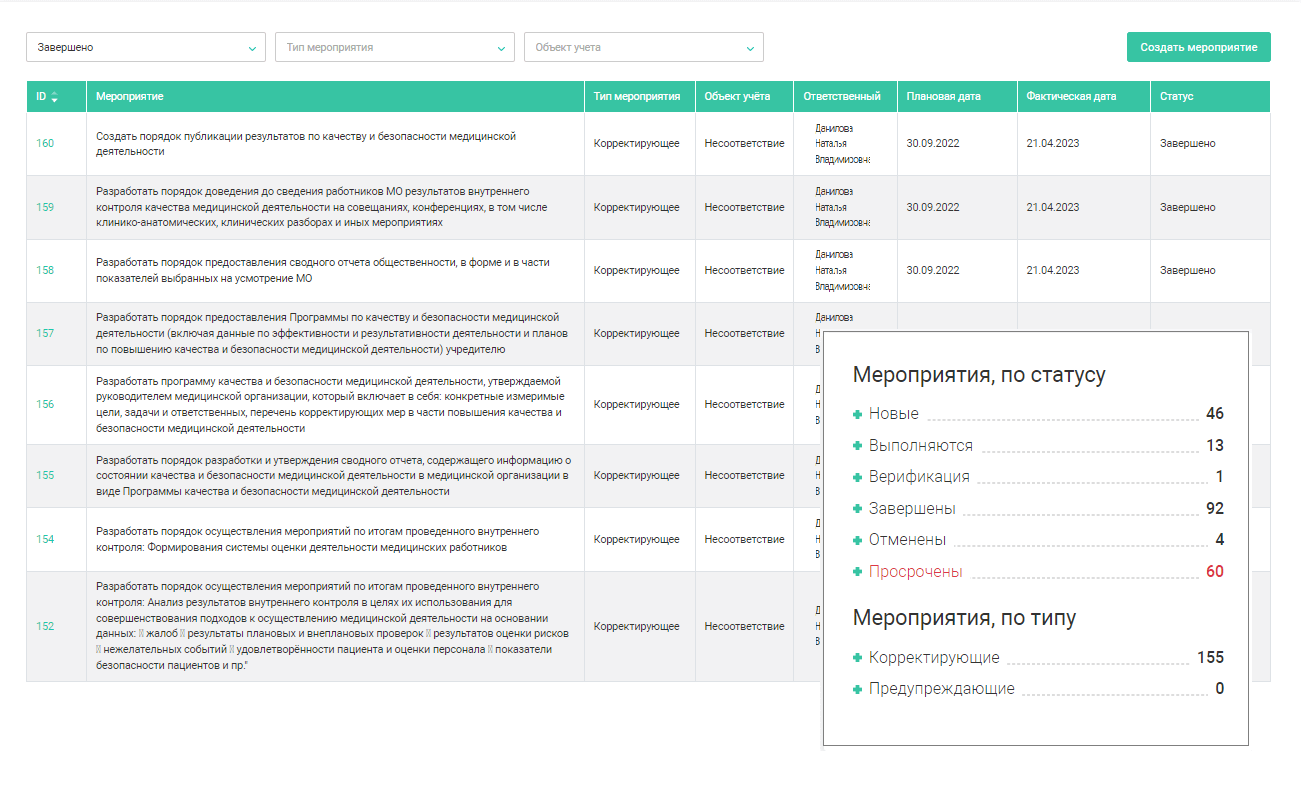1301x801 pixels.
Task: Click the count 155 for Корректирующие
Action: [x=1210, y=658]
